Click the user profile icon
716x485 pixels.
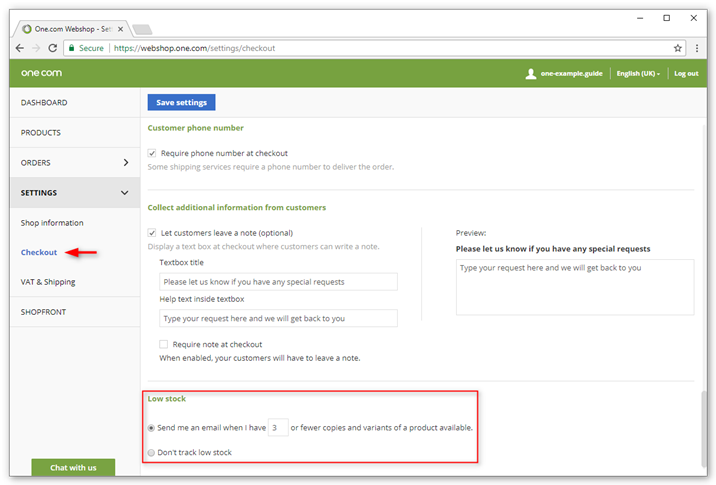coord(531,74)
